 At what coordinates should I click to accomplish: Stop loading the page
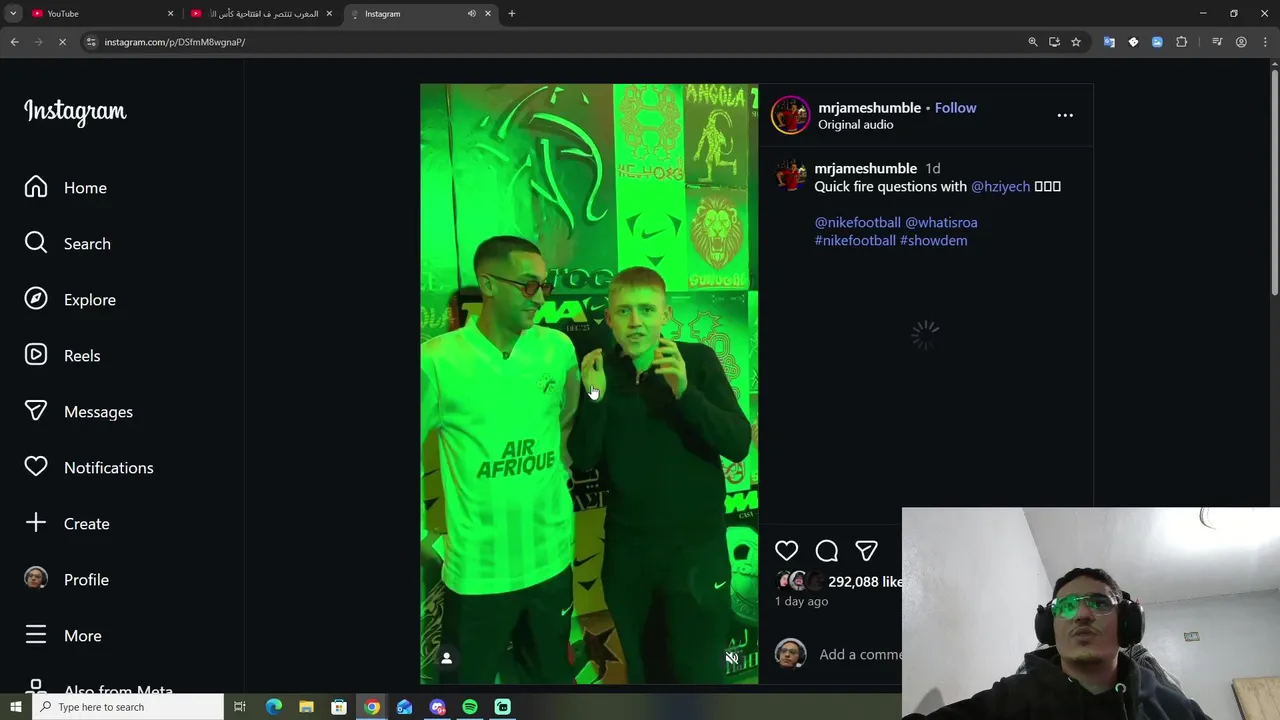coord(62,42)
